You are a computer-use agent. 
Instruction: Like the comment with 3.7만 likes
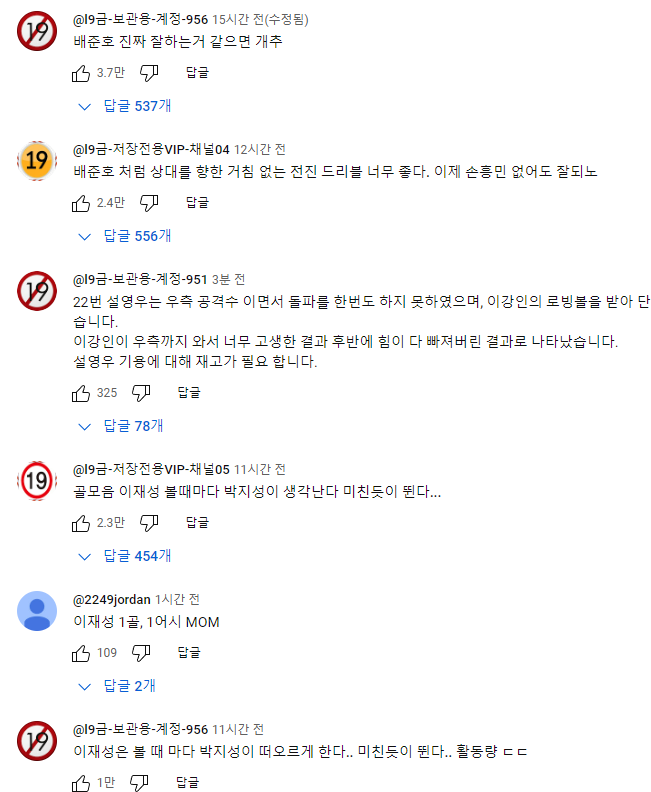[81, 73]
